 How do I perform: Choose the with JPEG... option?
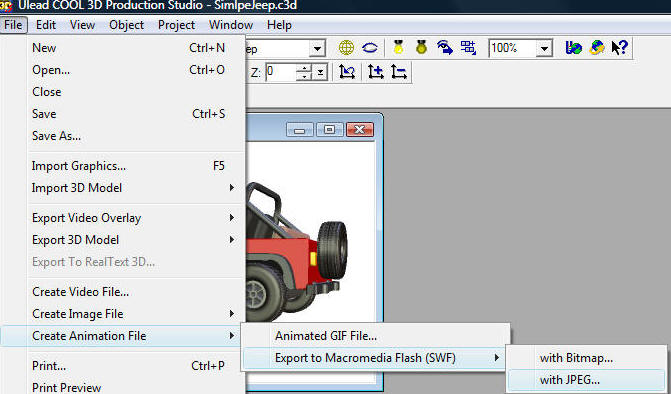(x=586, y=380)
